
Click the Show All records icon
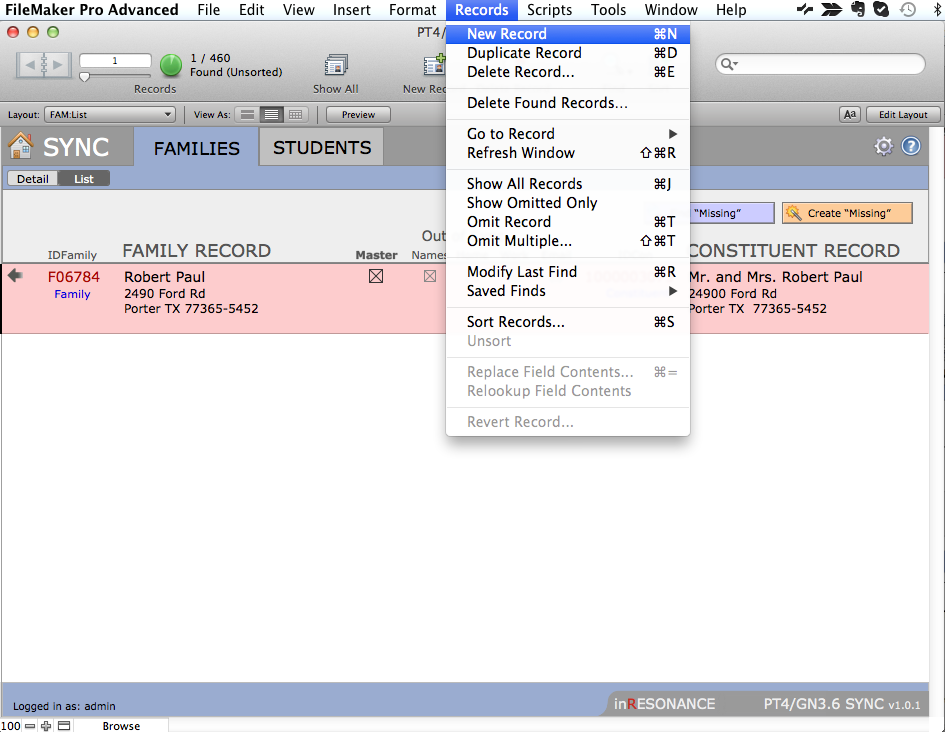point(336,65)
